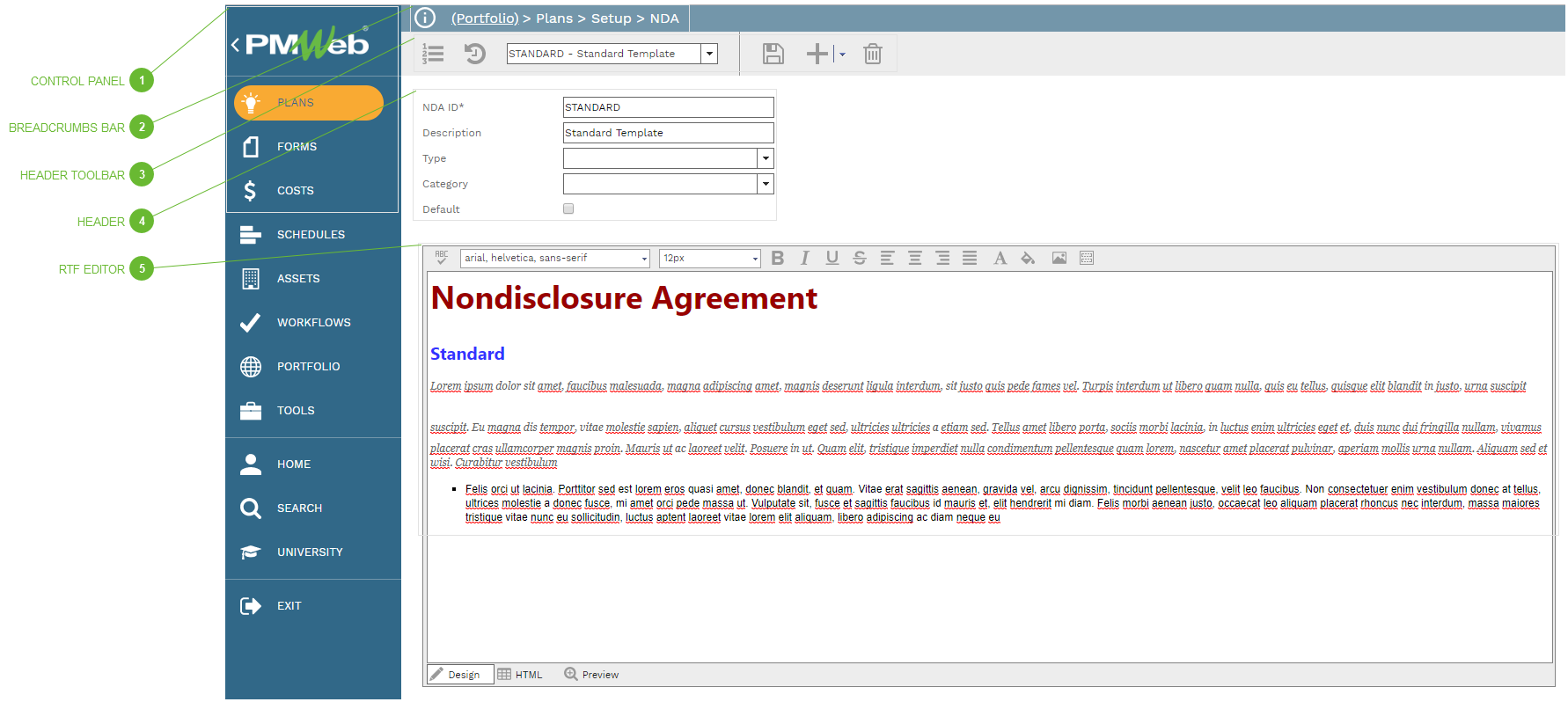The height and width of the screenshot is (702, 1568).
Task: Follow the Portfolio breadcrumb link
Action: pos(485,18)
